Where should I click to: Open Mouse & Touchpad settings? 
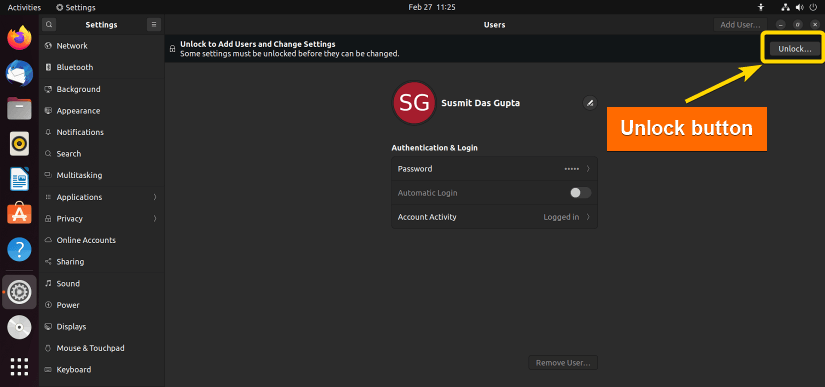pyautogui.click(x=102, y=348)
